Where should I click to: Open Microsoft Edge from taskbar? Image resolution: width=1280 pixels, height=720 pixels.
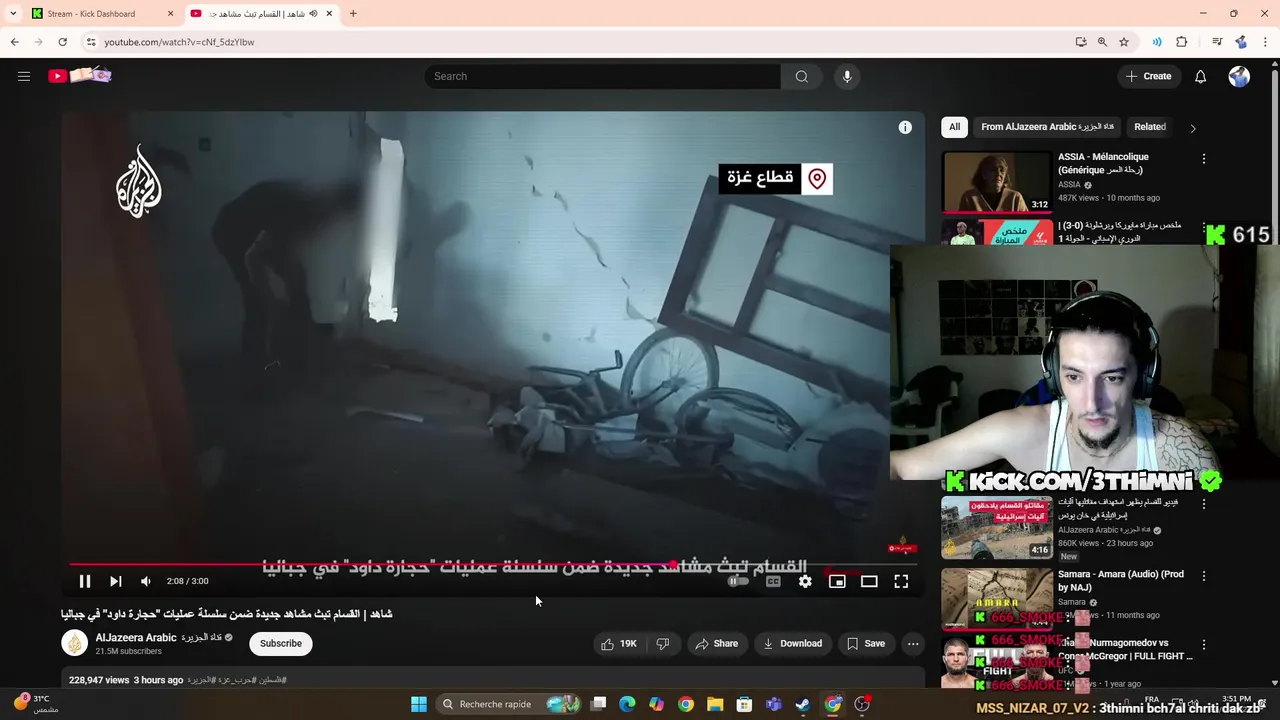click(x=627, y=704)
